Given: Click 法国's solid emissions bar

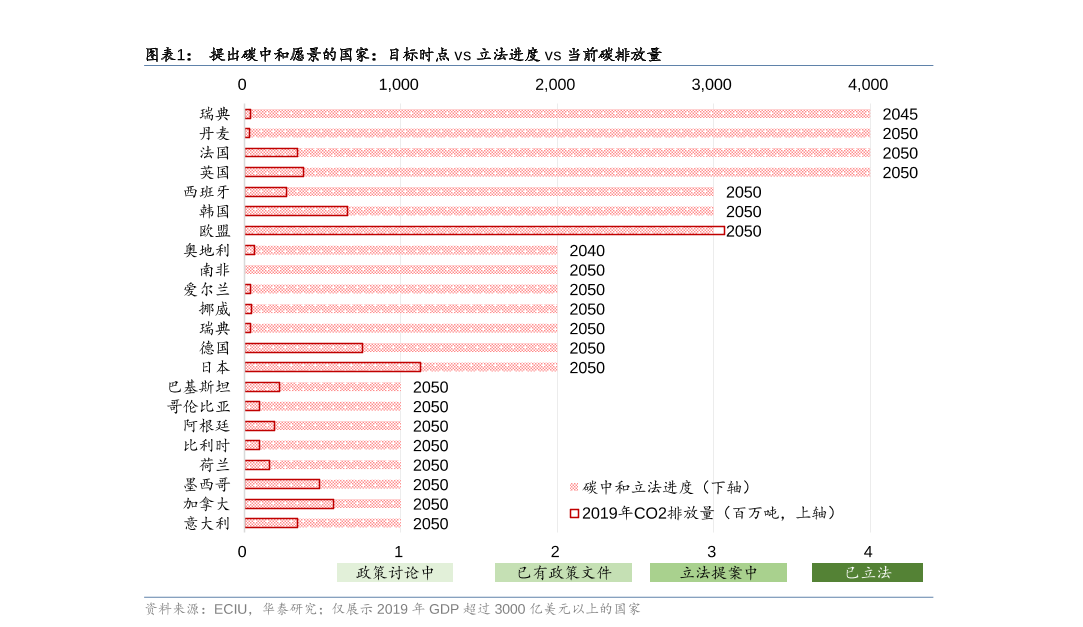Looking at the screenshot, I should 270,153.
